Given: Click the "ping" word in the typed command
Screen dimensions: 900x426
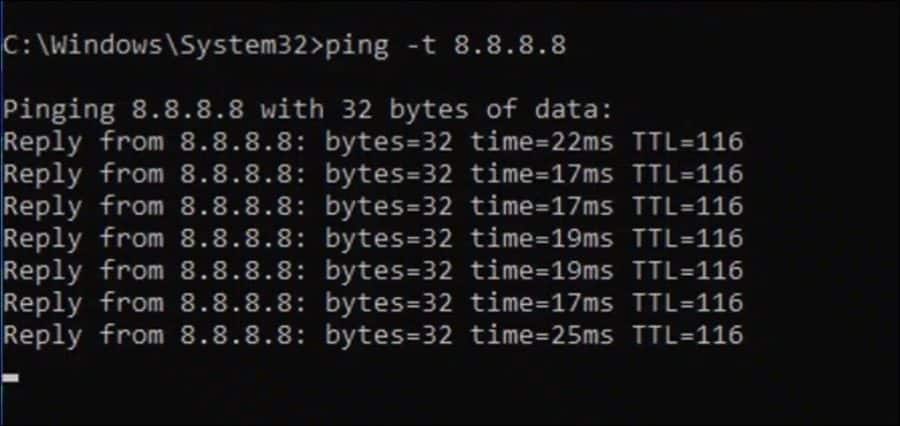Looking at the screenshot, I should point(356,46).
